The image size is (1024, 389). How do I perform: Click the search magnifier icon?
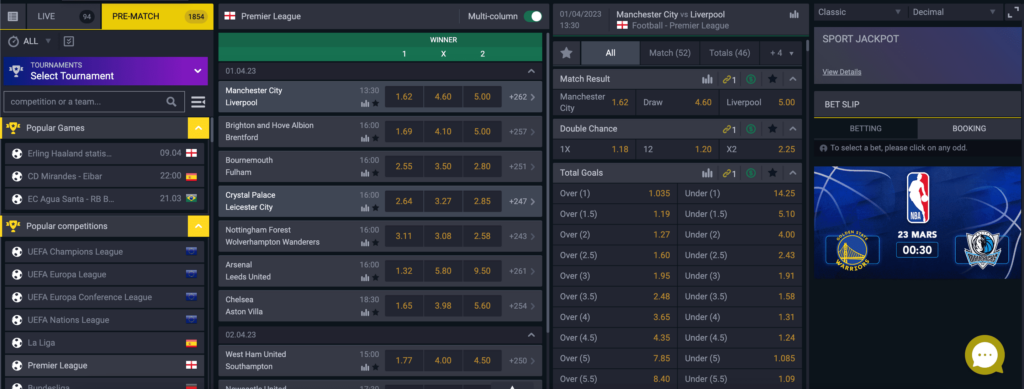click(171, 102)
